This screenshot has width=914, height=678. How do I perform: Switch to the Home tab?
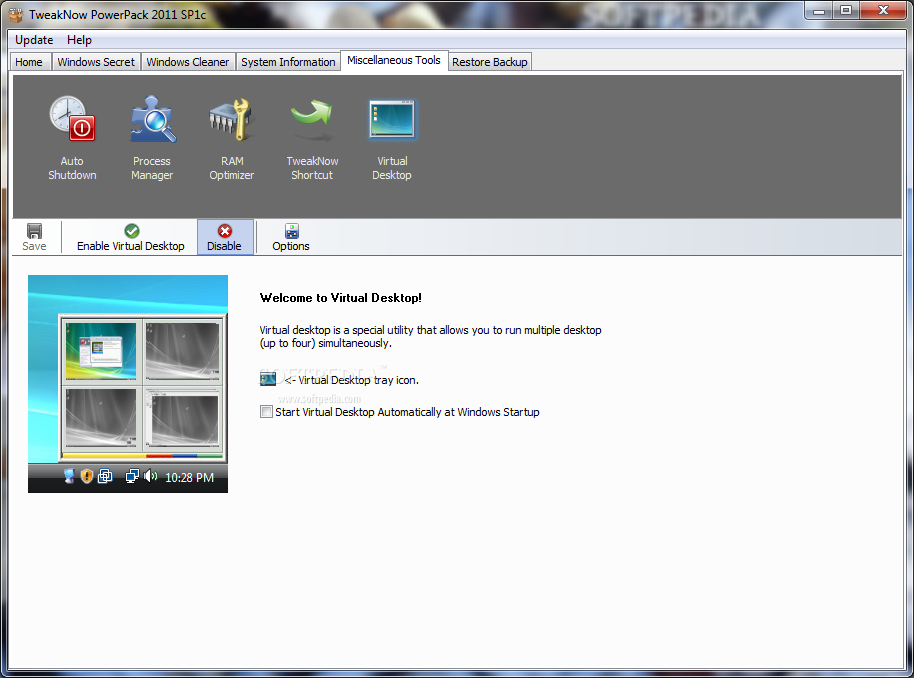29,62
